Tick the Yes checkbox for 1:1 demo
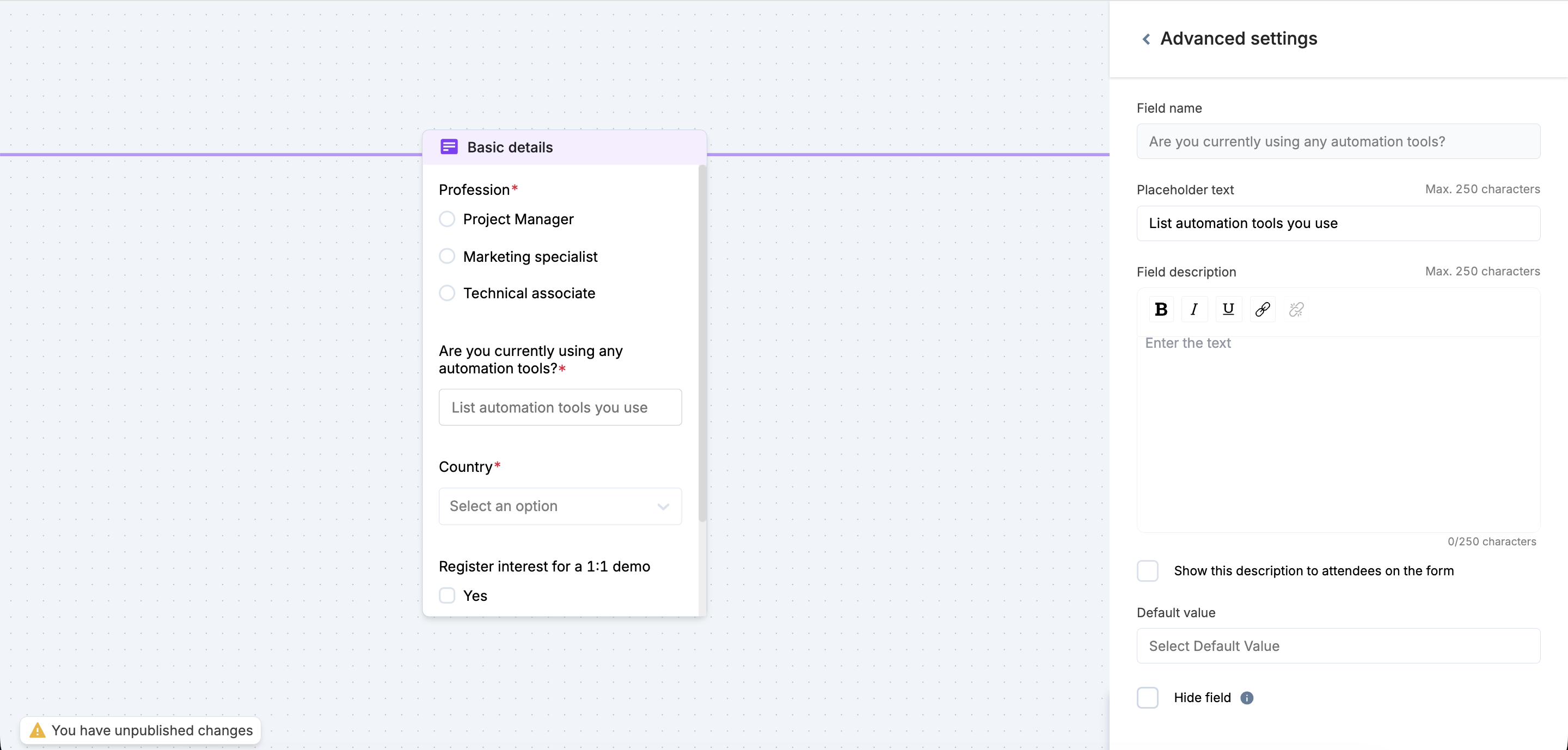Viewport: 1568px width, 750px height. coord(447,595)
